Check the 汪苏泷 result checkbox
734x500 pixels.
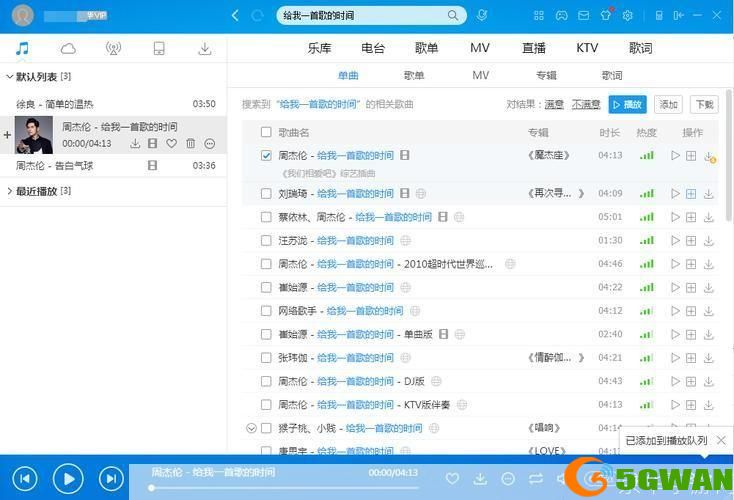coord(266,241)
